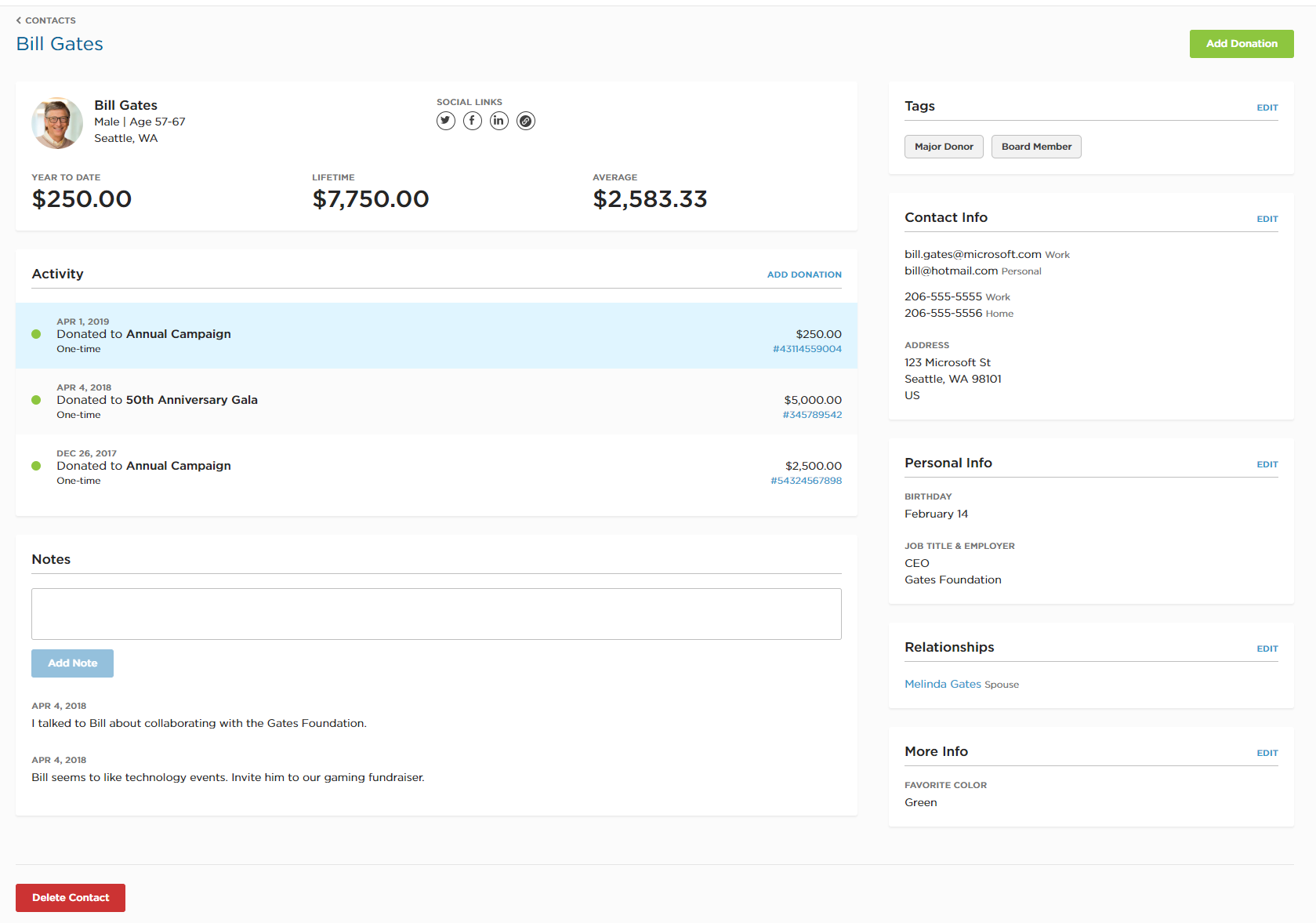Open Melinda Gates' contact page
The width and height of the screenshot is (1316, 923).
(943, 684)
